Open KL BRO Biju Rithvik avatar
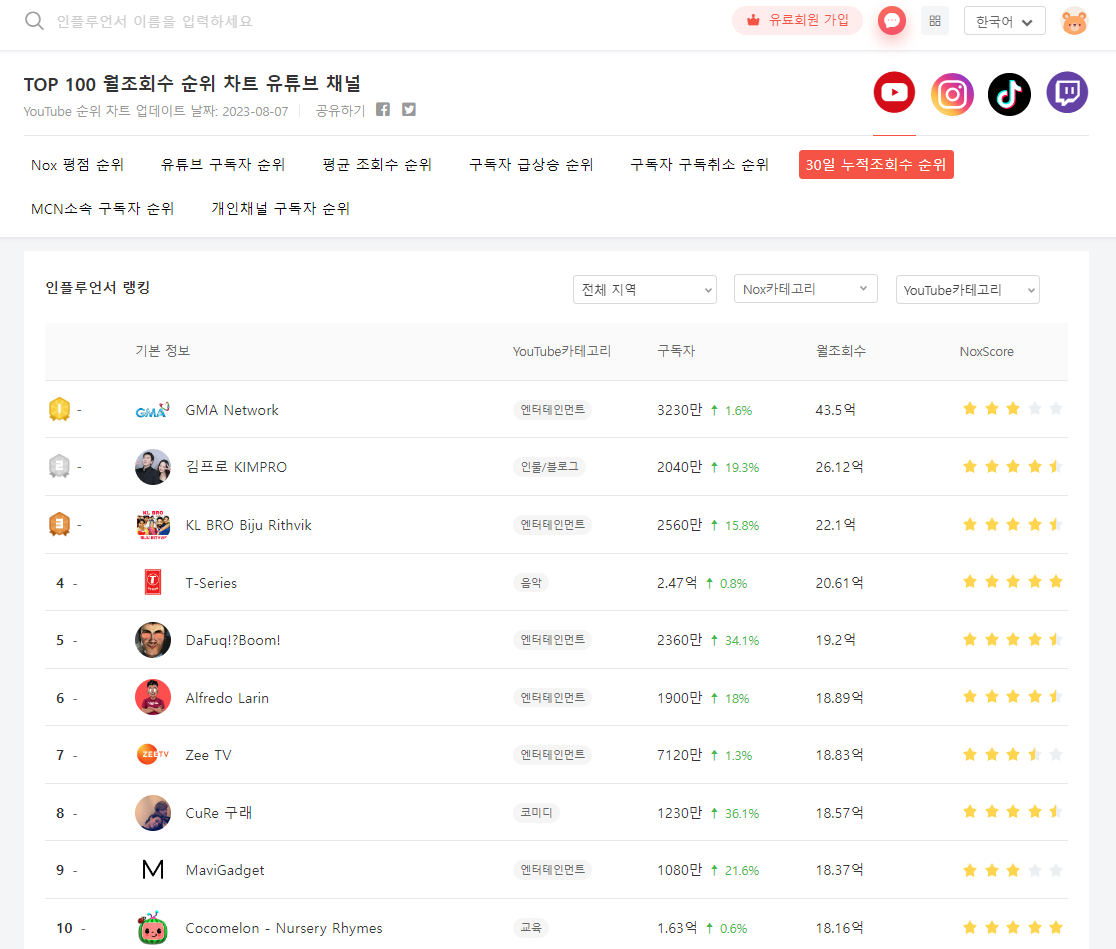 click(x=152, y=525)
